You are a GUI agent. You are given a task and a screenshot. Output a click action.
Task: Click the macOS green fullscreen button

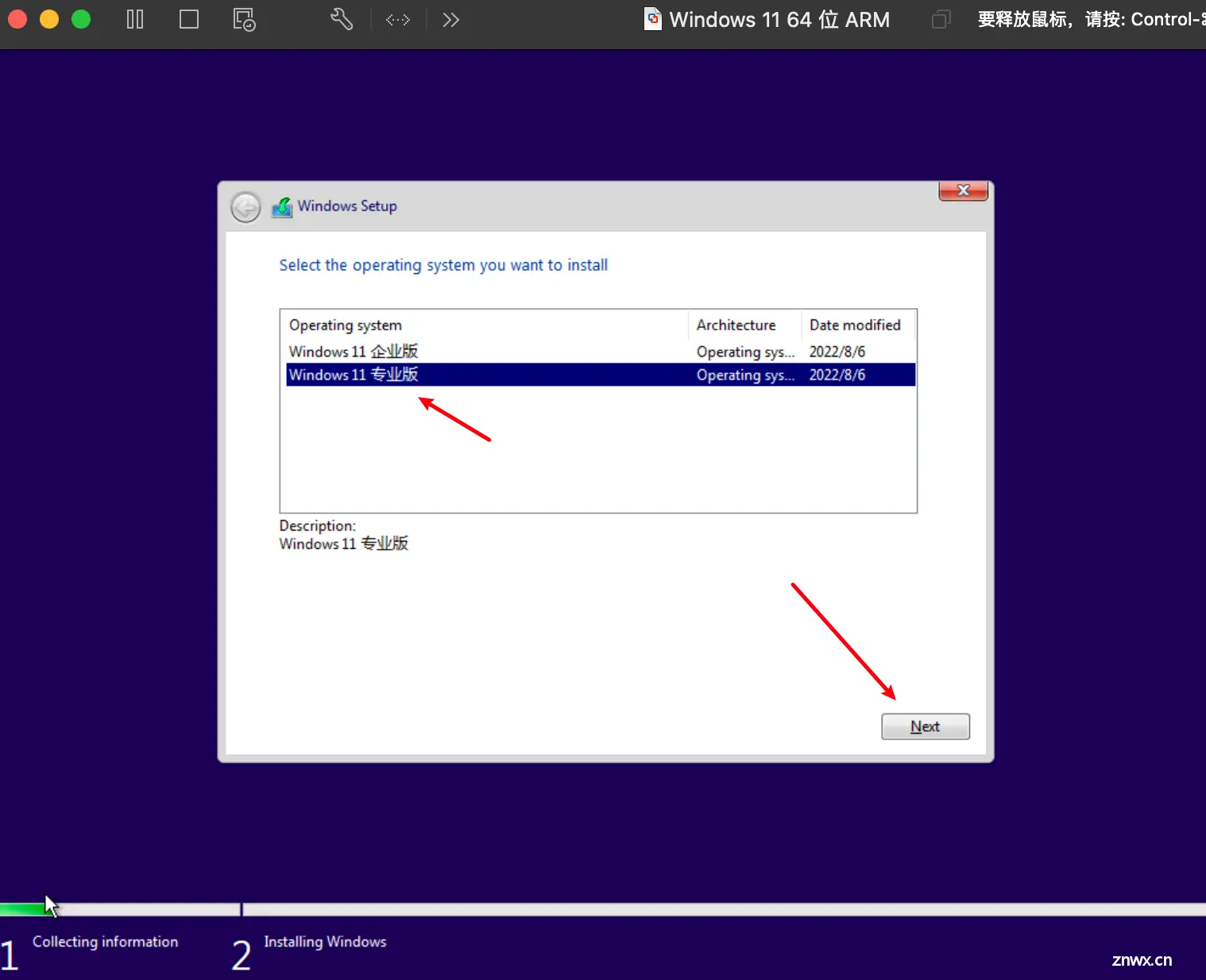81,19
